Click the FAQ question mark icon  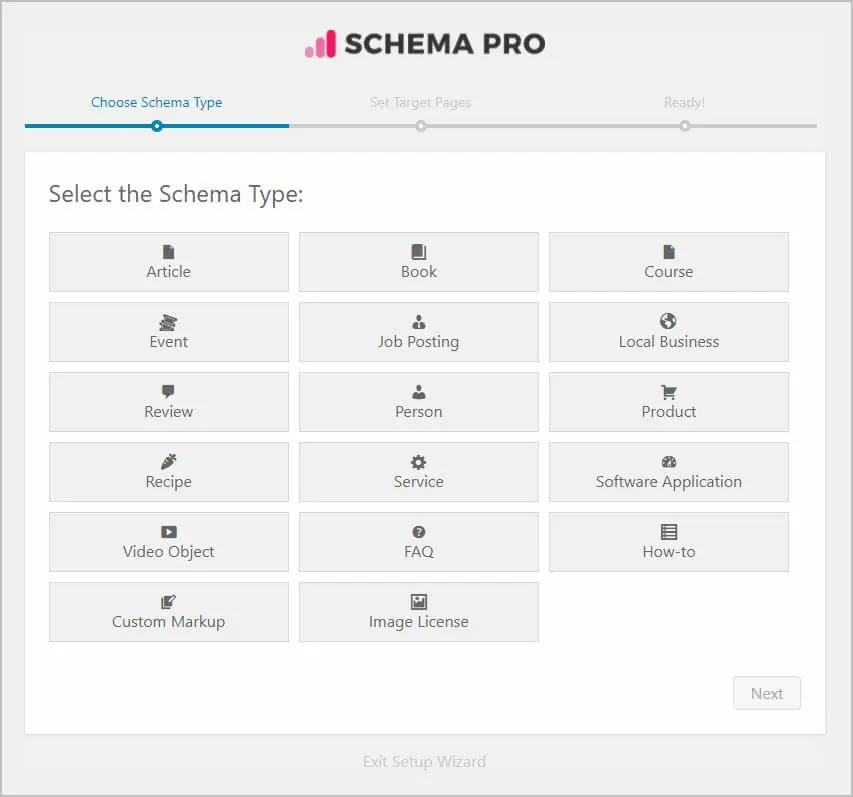(418, 532)
